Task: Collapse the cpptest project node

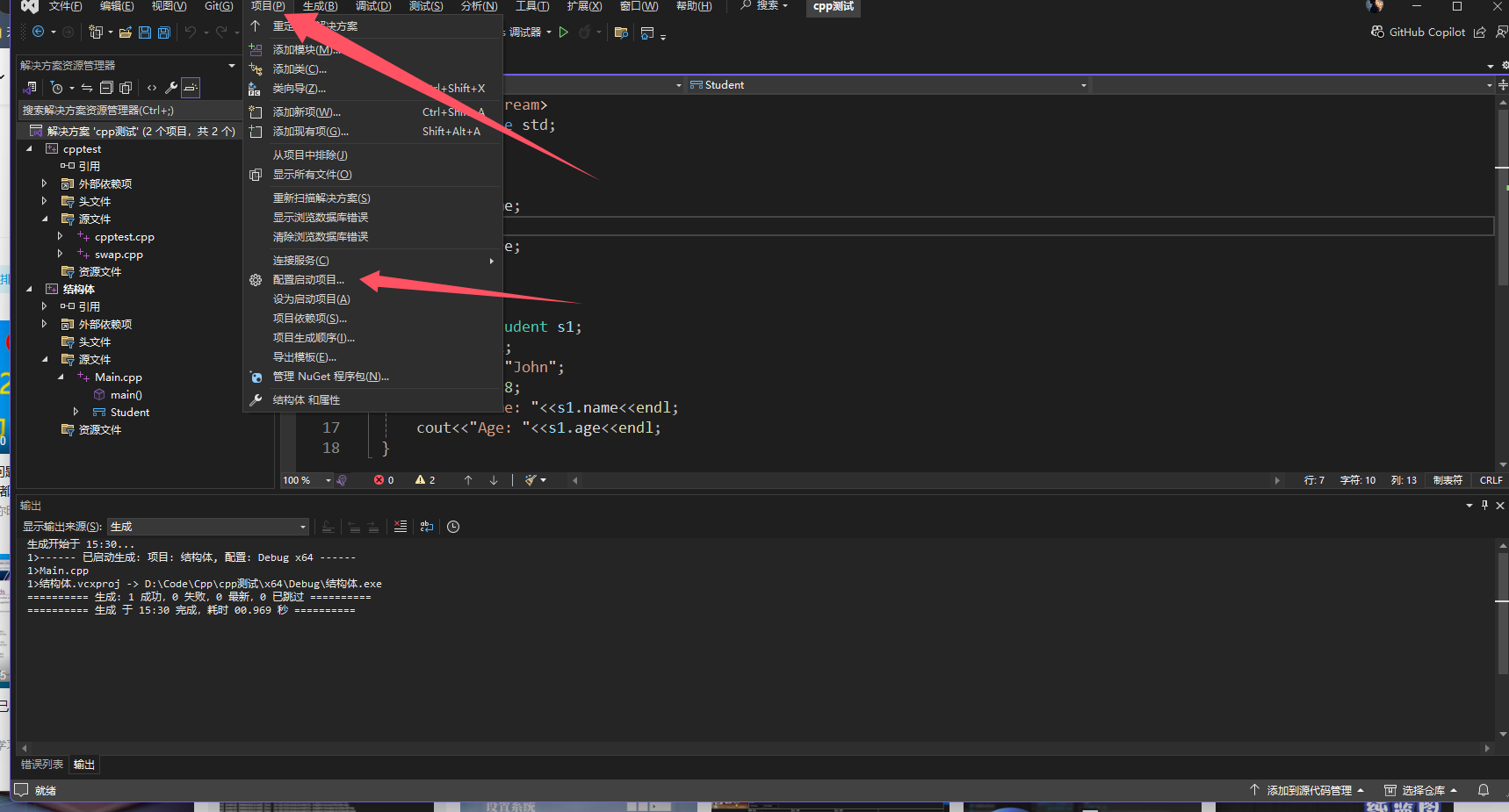Action: (29, 149)
